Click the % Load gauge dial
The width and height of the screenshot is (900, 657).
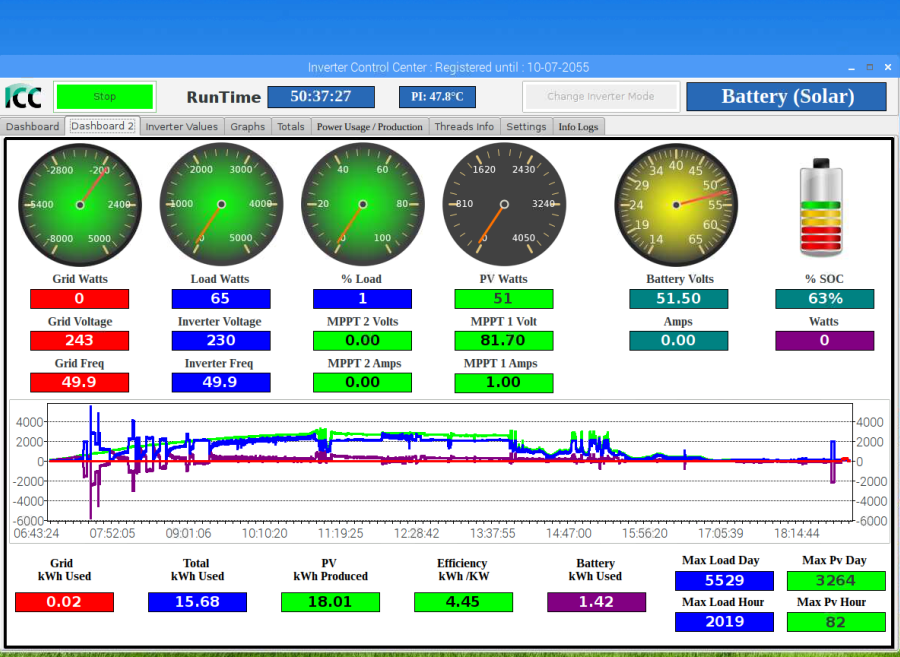coord(362,204)
